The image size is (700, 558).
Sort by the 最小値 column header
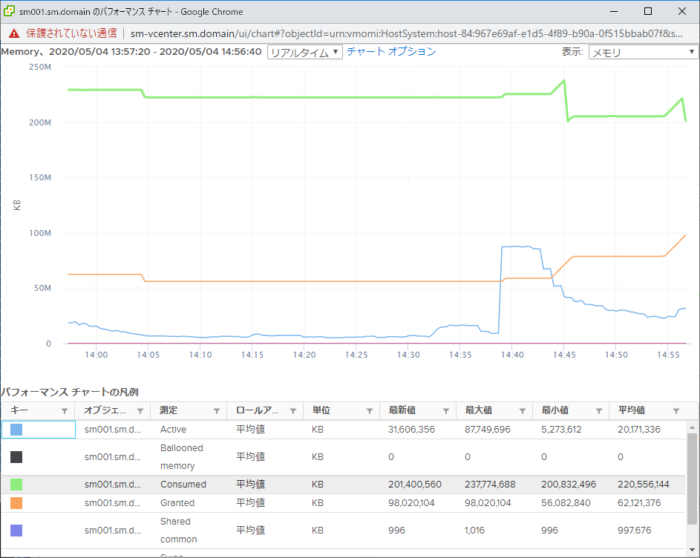555,410
